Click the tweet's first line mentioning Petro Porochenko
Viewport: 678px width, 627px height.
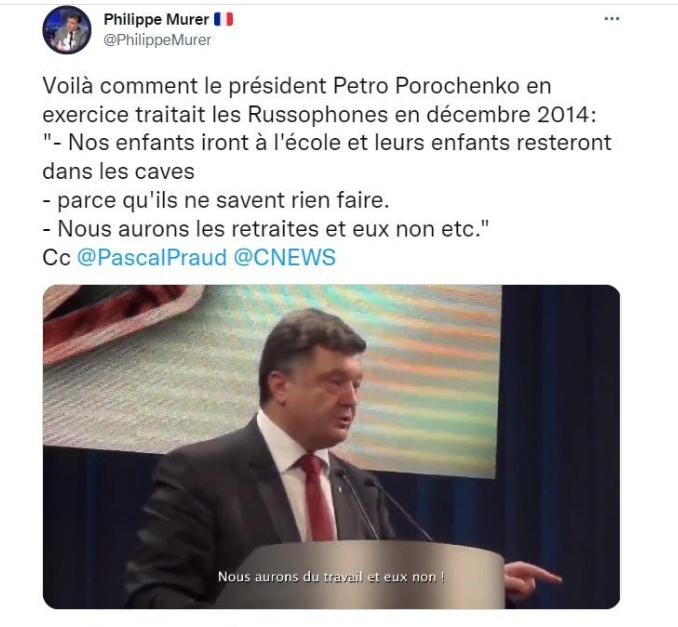point(297,86)
